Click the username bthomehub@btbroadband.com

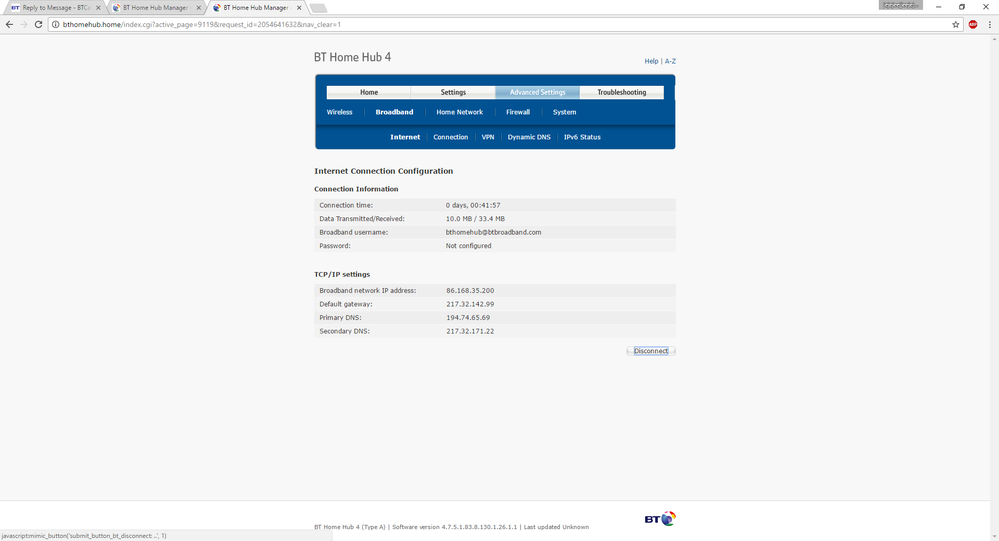pyautogui.click(x=493, y=233)
